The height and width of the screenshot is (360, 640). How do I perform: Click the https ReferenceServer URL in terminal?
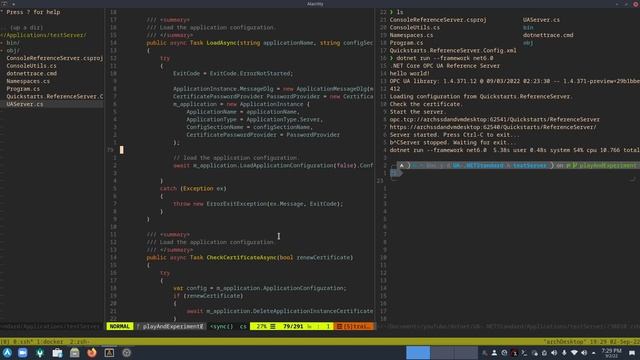coord(493,127)
